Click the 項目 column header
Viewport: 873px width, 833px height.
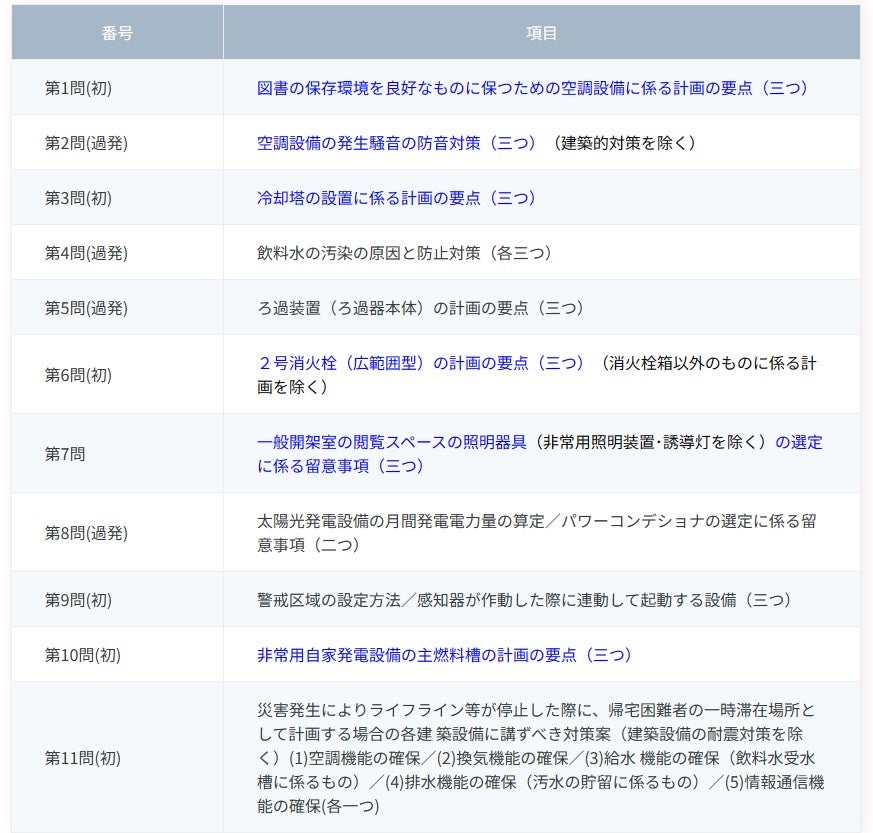point(542,33)
